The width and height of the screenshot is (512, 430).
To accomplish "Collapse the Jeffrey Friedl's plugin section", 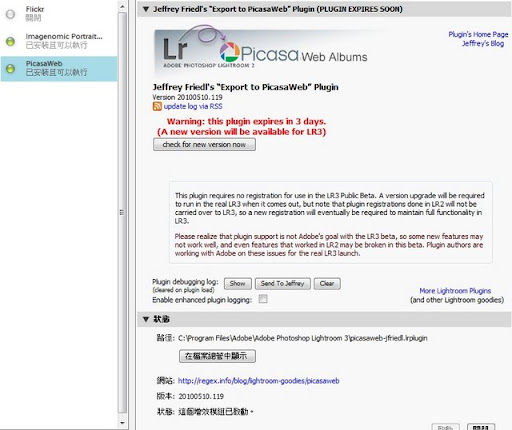I will click(x=146, y=9).
